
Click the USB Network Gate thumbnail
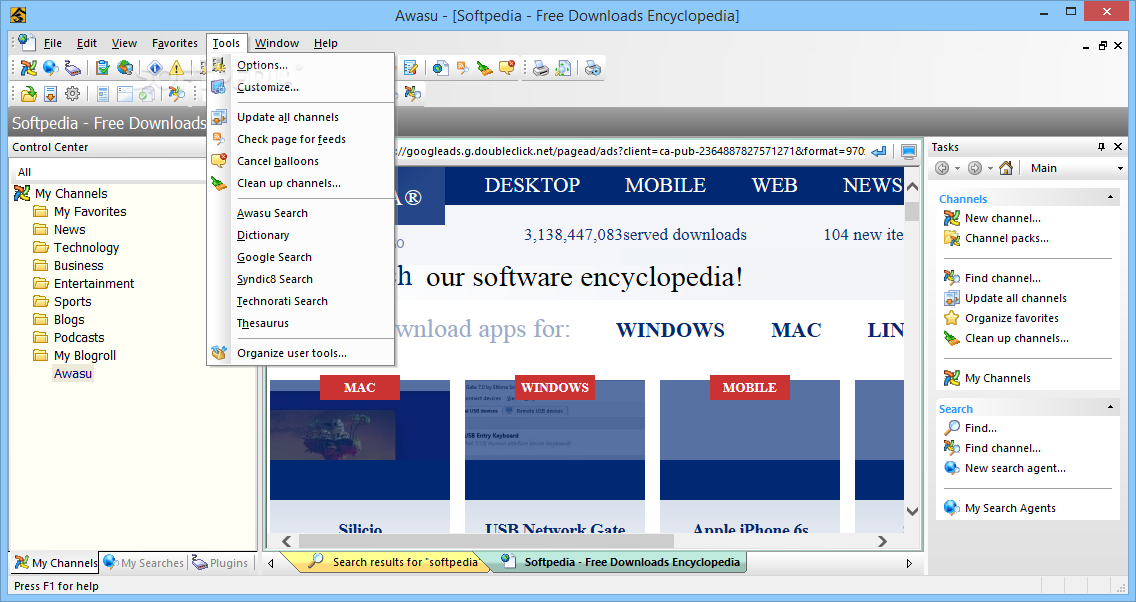tap(555, 438)
